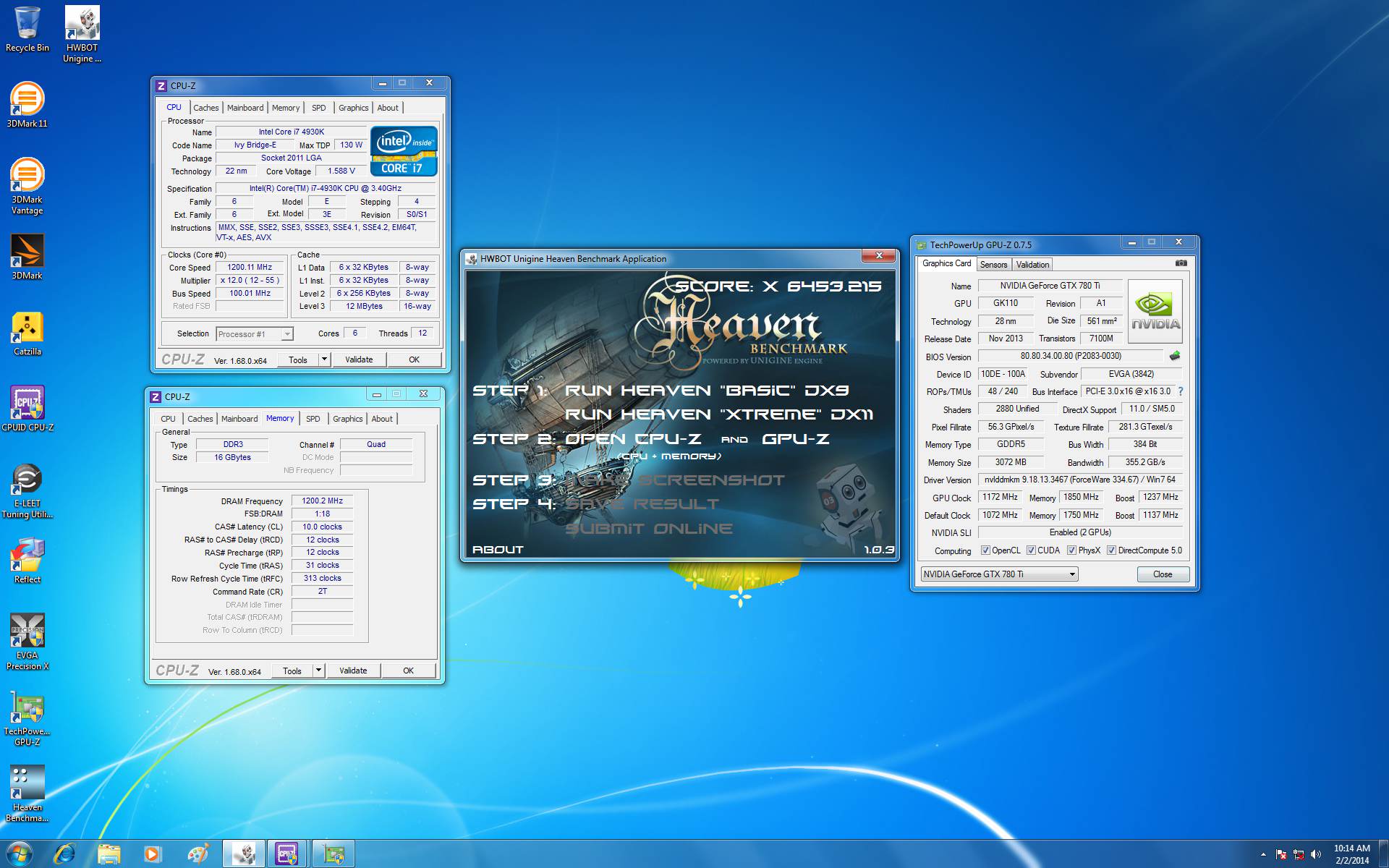The width and height of the screenshot is (1389, 868).
Task: Switch to HWBOT Heaven taskbar button
Action: 243,854
